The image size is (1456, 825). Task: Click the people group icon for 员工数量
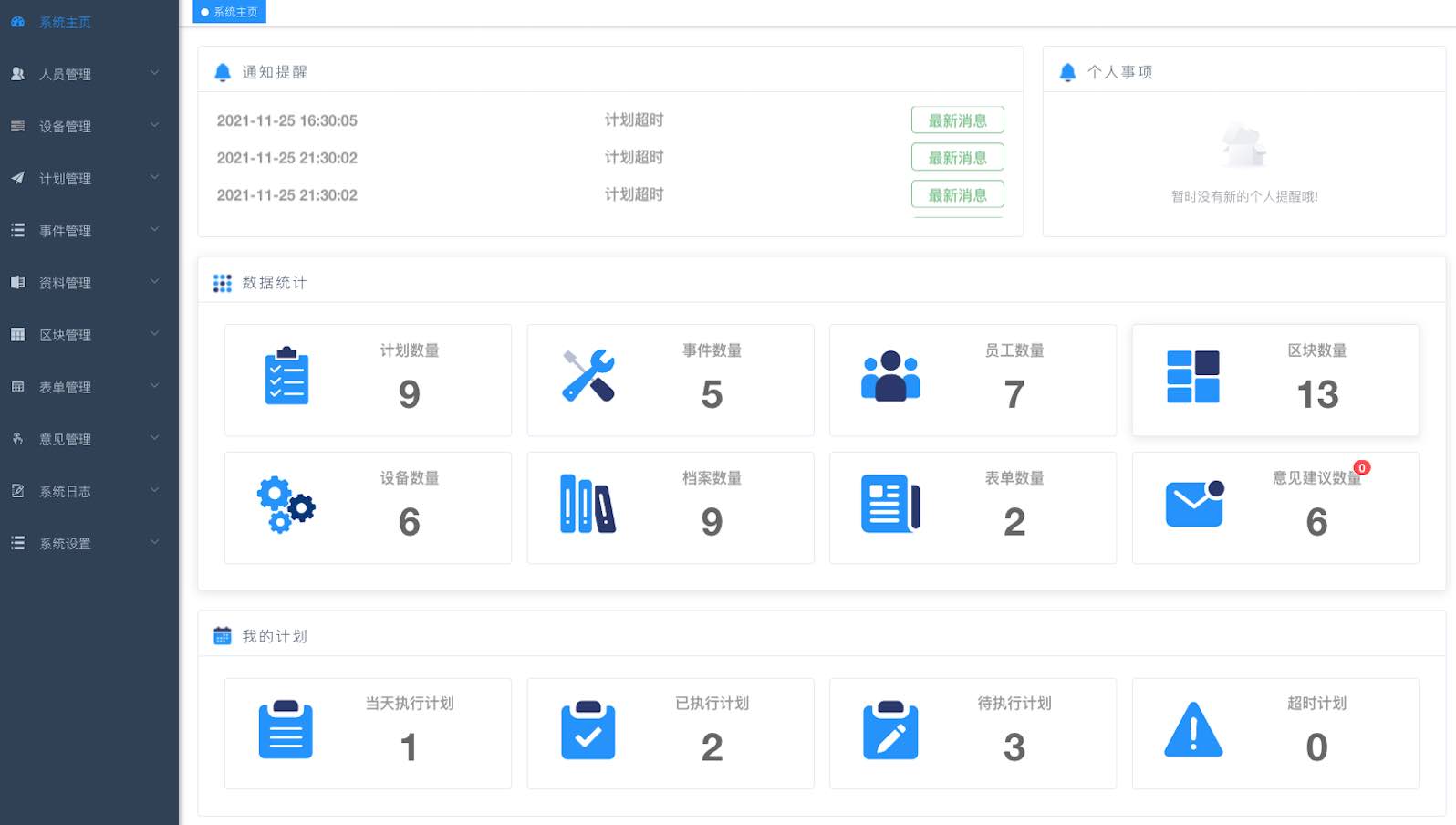tap(890, 376)
